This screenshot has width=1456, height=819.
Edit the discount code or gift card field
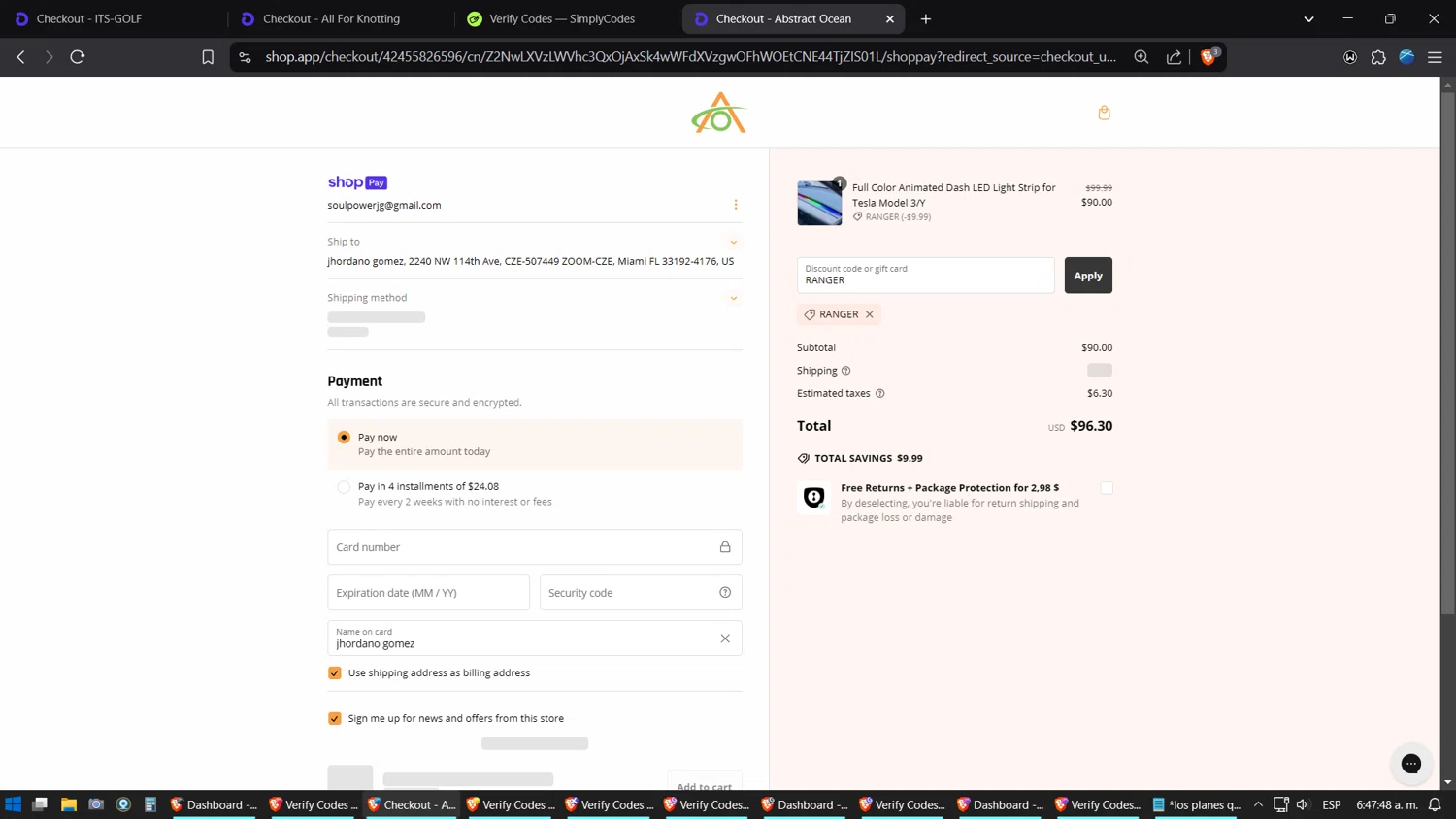pyautogui.click(x=925, y=276)
